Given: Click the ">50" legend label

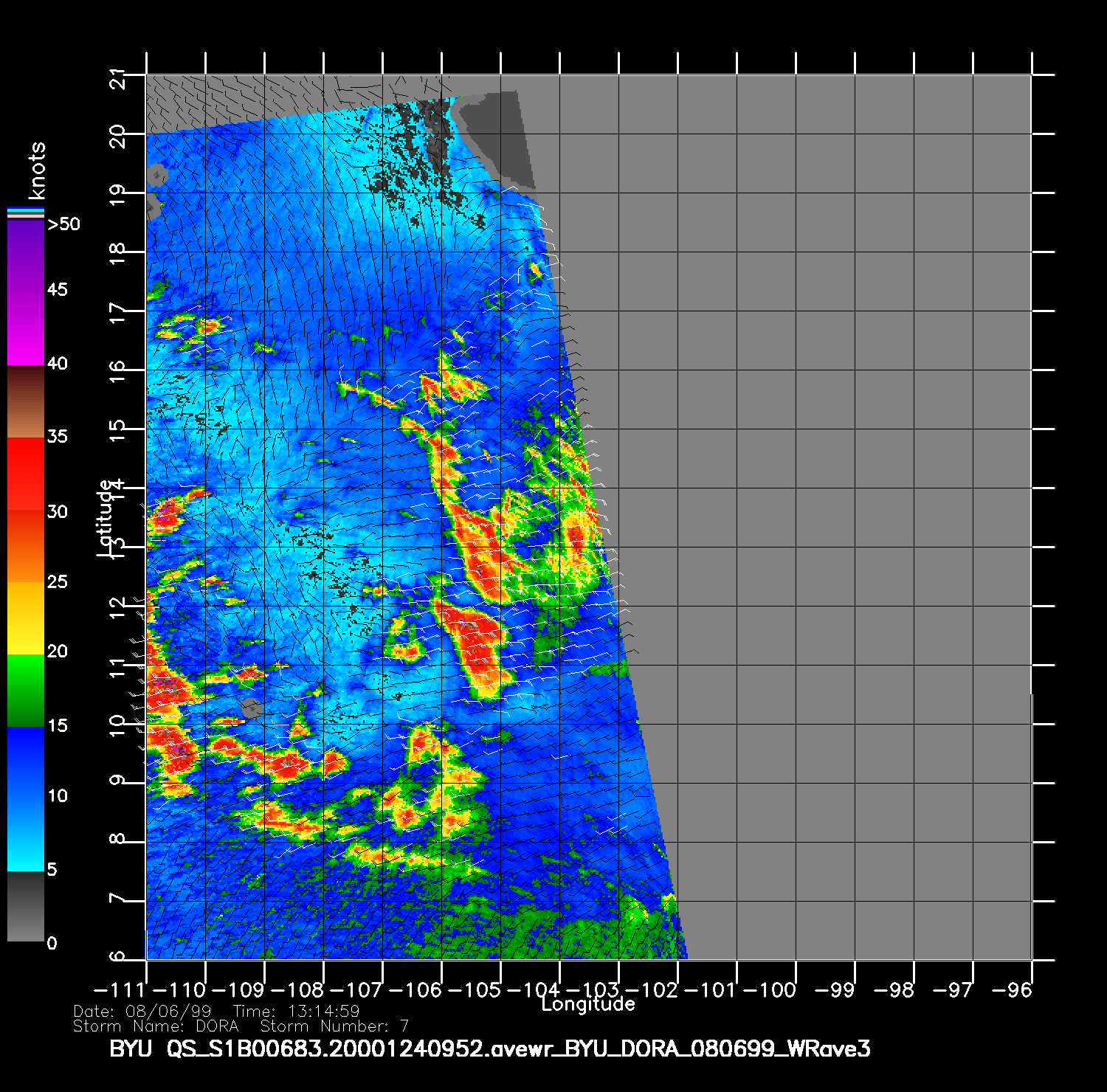Looking at the screenshot, I should 63,224.
